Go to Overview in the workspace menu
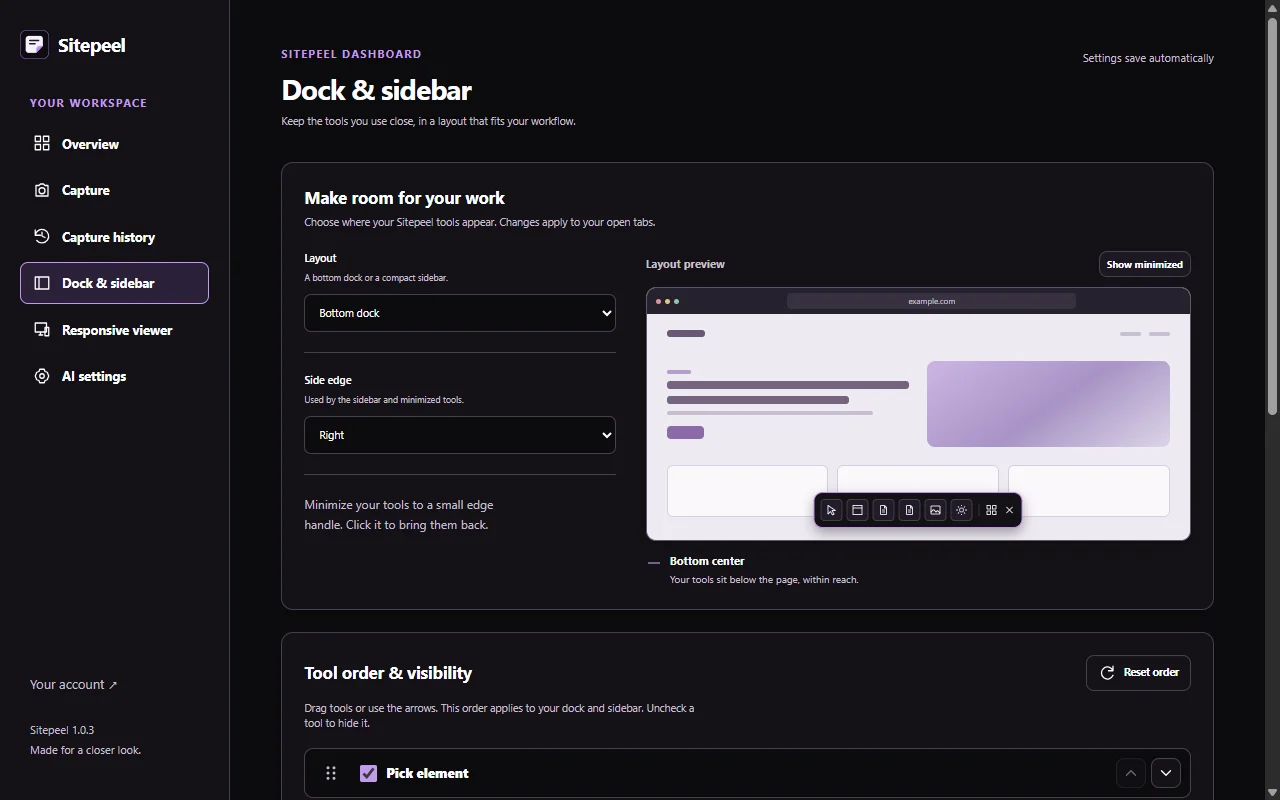Screen dimensions: 1280x800 pyautogui.click(x=114, y=144)
